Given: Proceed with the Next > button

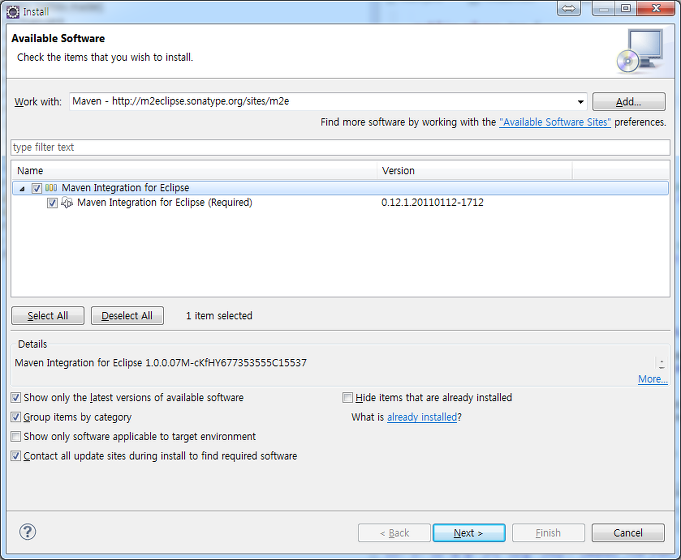Looking at the screenshot, I should (x=469, y=533).
